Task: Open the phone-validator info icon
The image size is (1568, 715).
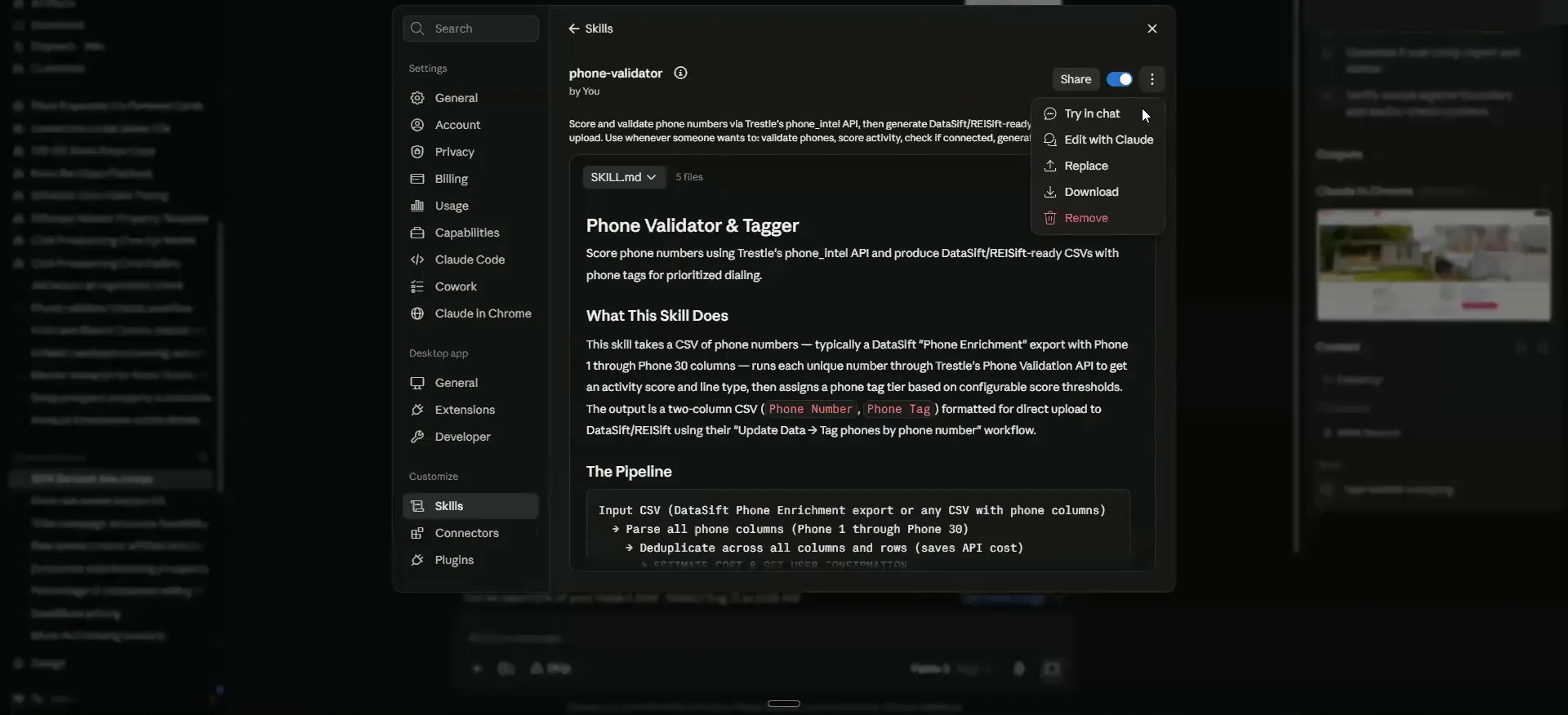Action: pos(680,73)
